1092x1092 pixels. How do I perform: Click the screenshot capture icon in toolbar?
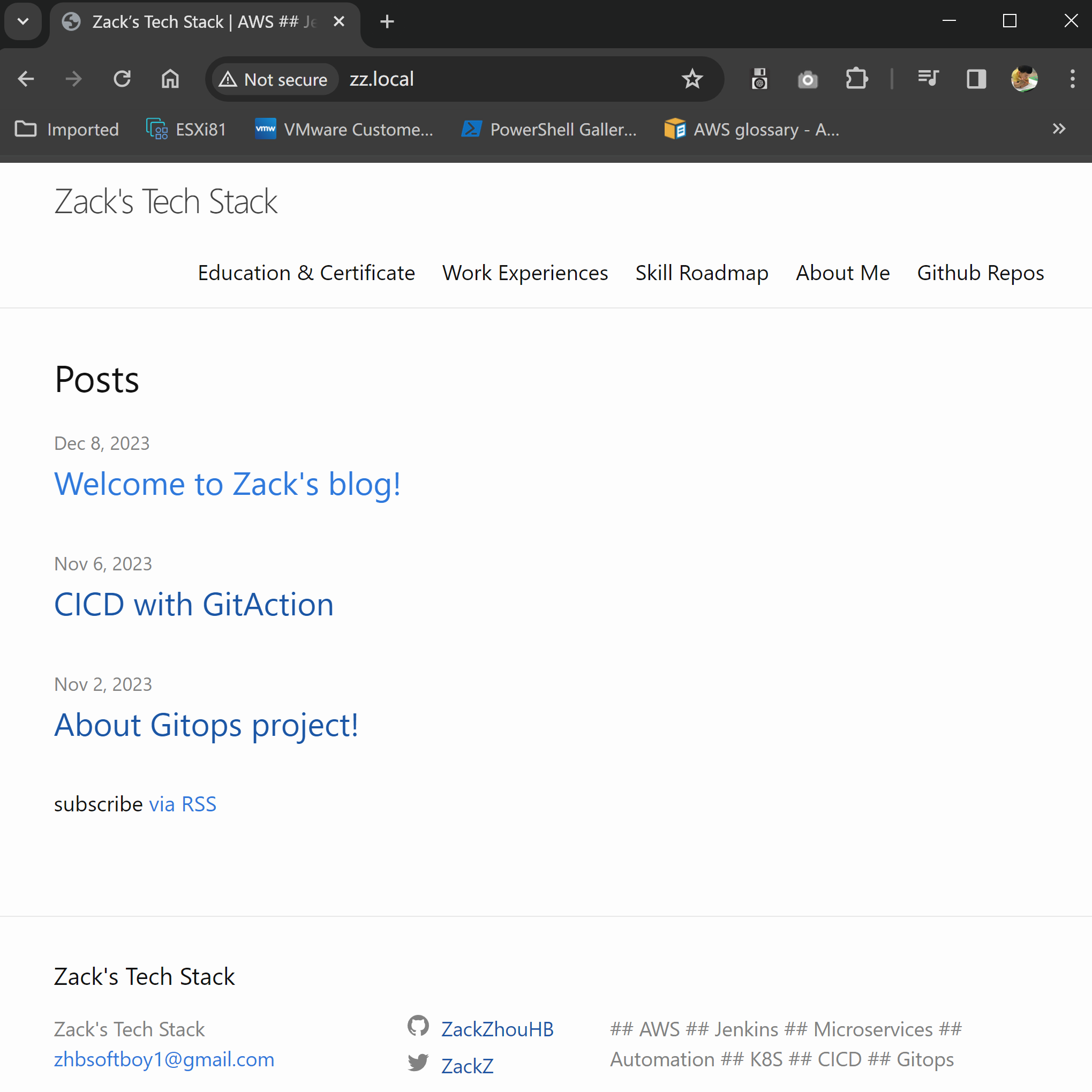[808, 79]
